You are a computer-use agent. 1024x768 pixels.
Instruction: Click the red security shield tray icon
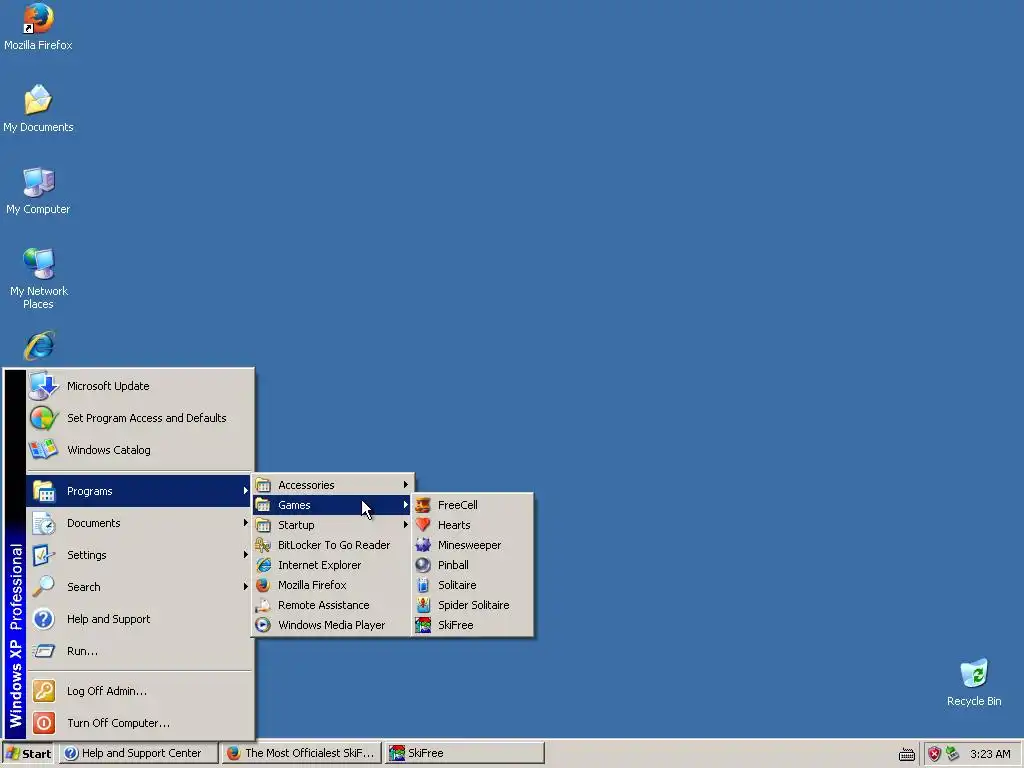tap(935, 754)
